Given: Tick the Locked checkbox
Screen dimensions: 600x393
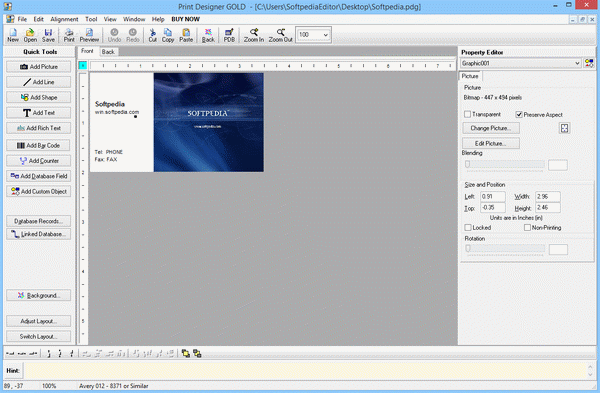Looking at the screenshot, I should (468, 228).
